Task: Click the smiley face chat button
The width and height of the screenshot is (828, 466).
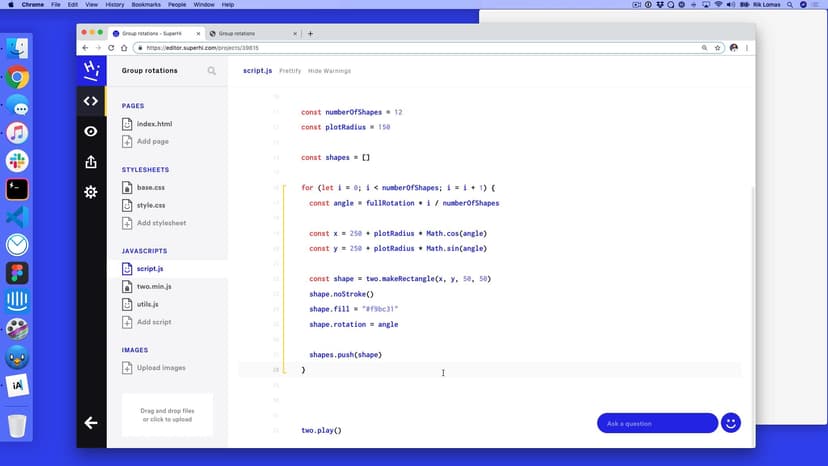Action: [x=731, y=423]
